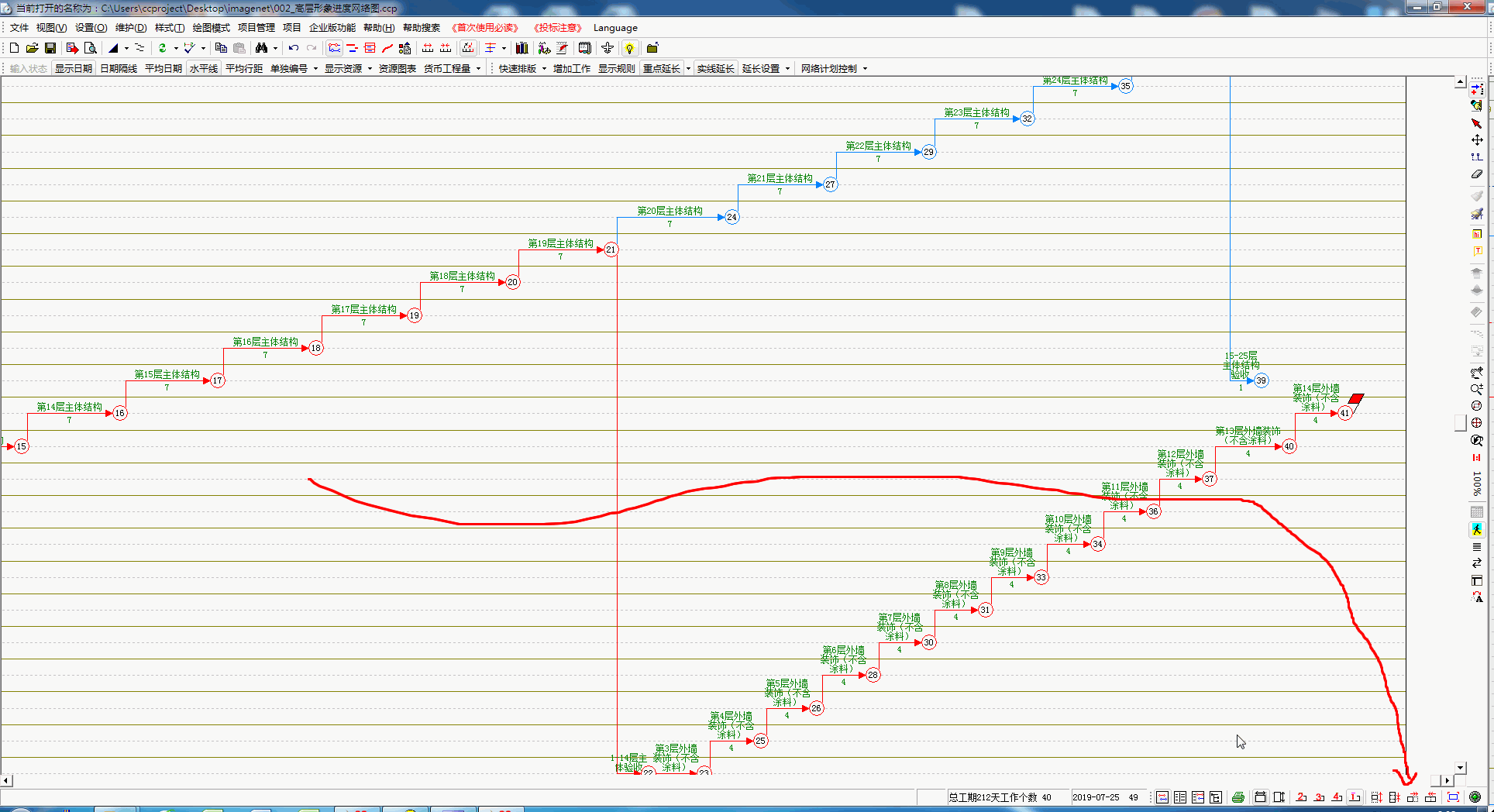
Task: Click the blue fit-to-screen frame icon
Action: point(1454,797)
